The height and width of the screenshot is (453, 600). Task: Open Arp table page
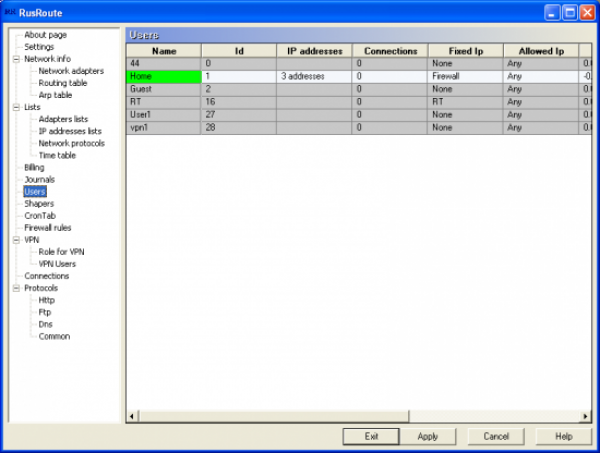click(x=55, y=95)
